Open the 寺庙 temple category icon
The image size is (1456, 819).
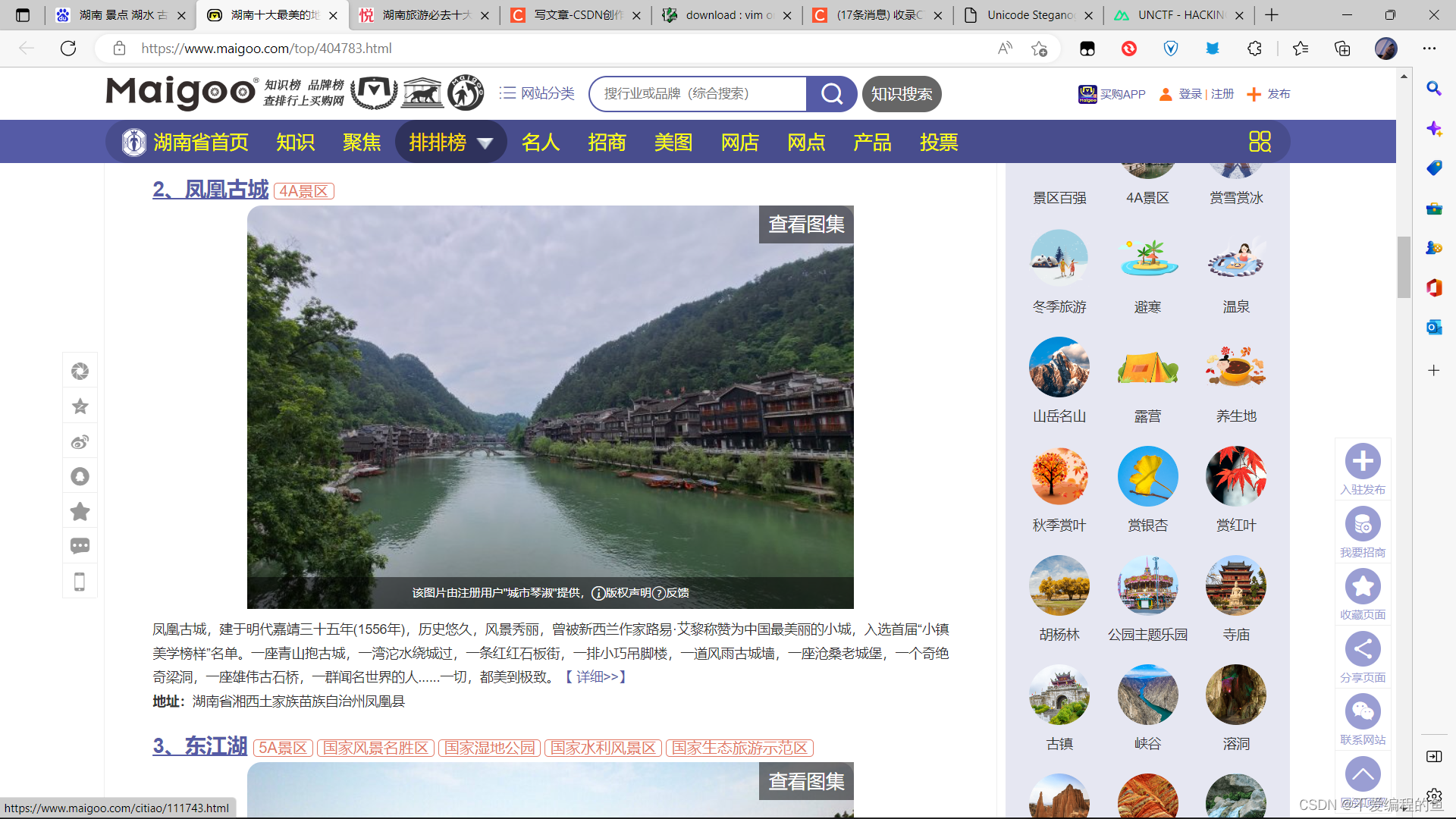click(1235, 585)
